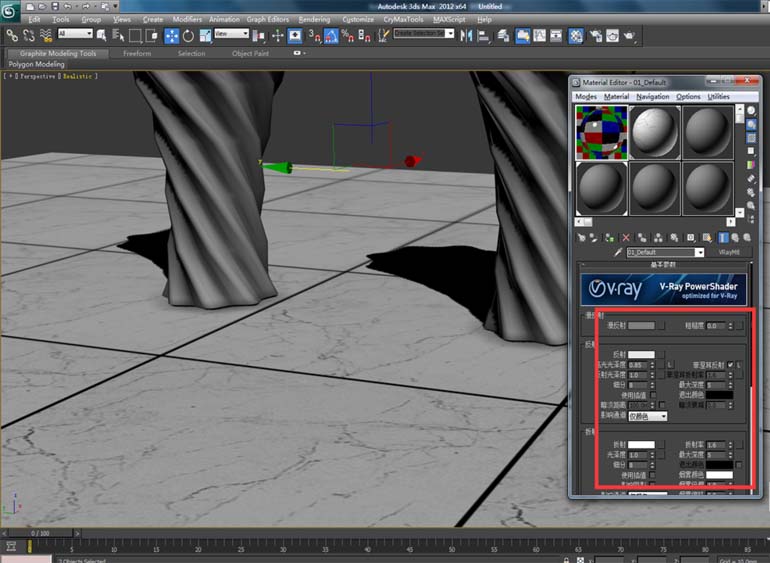Open the Rendering menu
Image resolution: width=770 pixels, height=563 pixels.
tap(313, 19)
